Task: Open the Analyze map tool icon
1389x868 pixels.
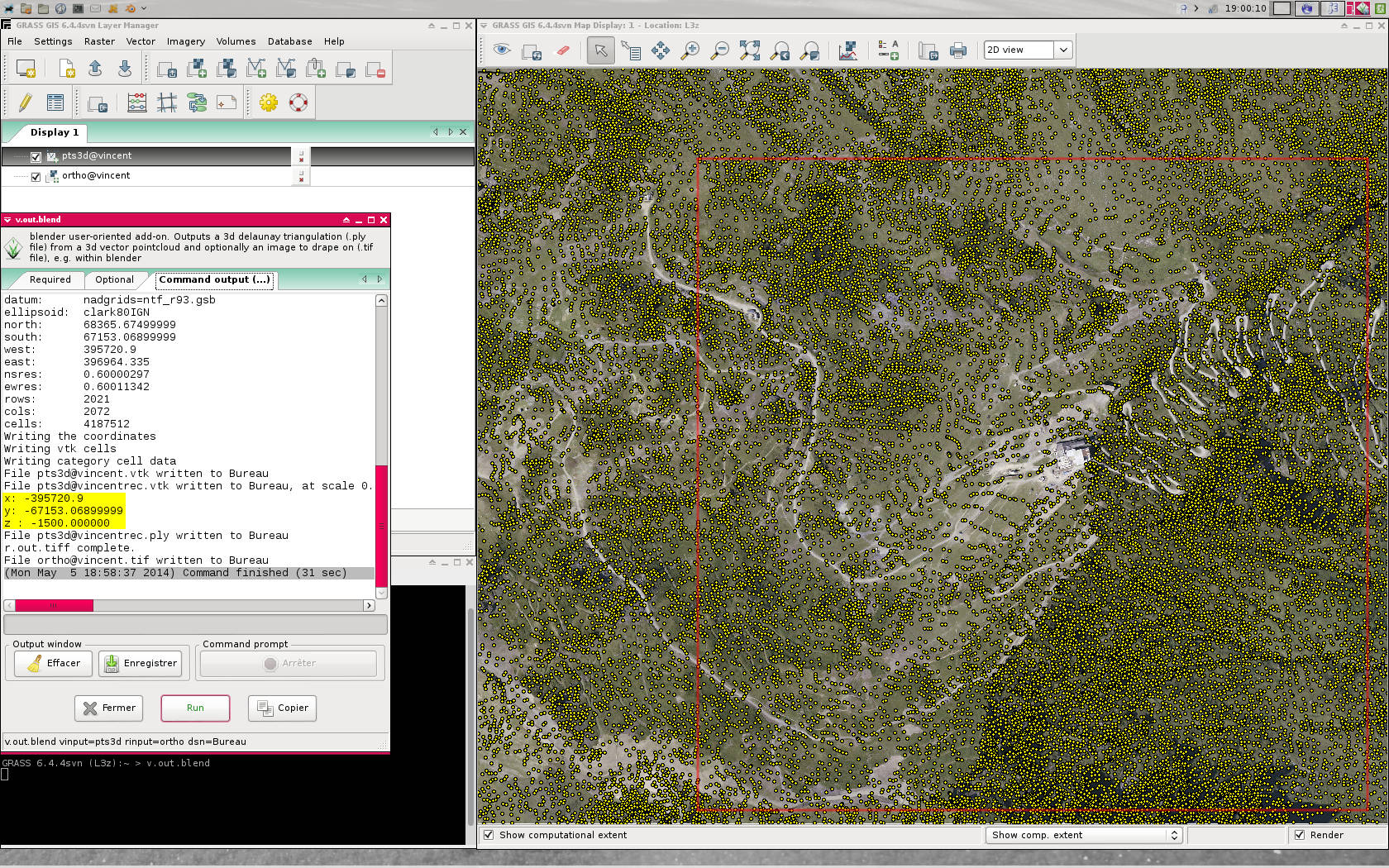Action: pyautogui.click(x=848, y=50)
